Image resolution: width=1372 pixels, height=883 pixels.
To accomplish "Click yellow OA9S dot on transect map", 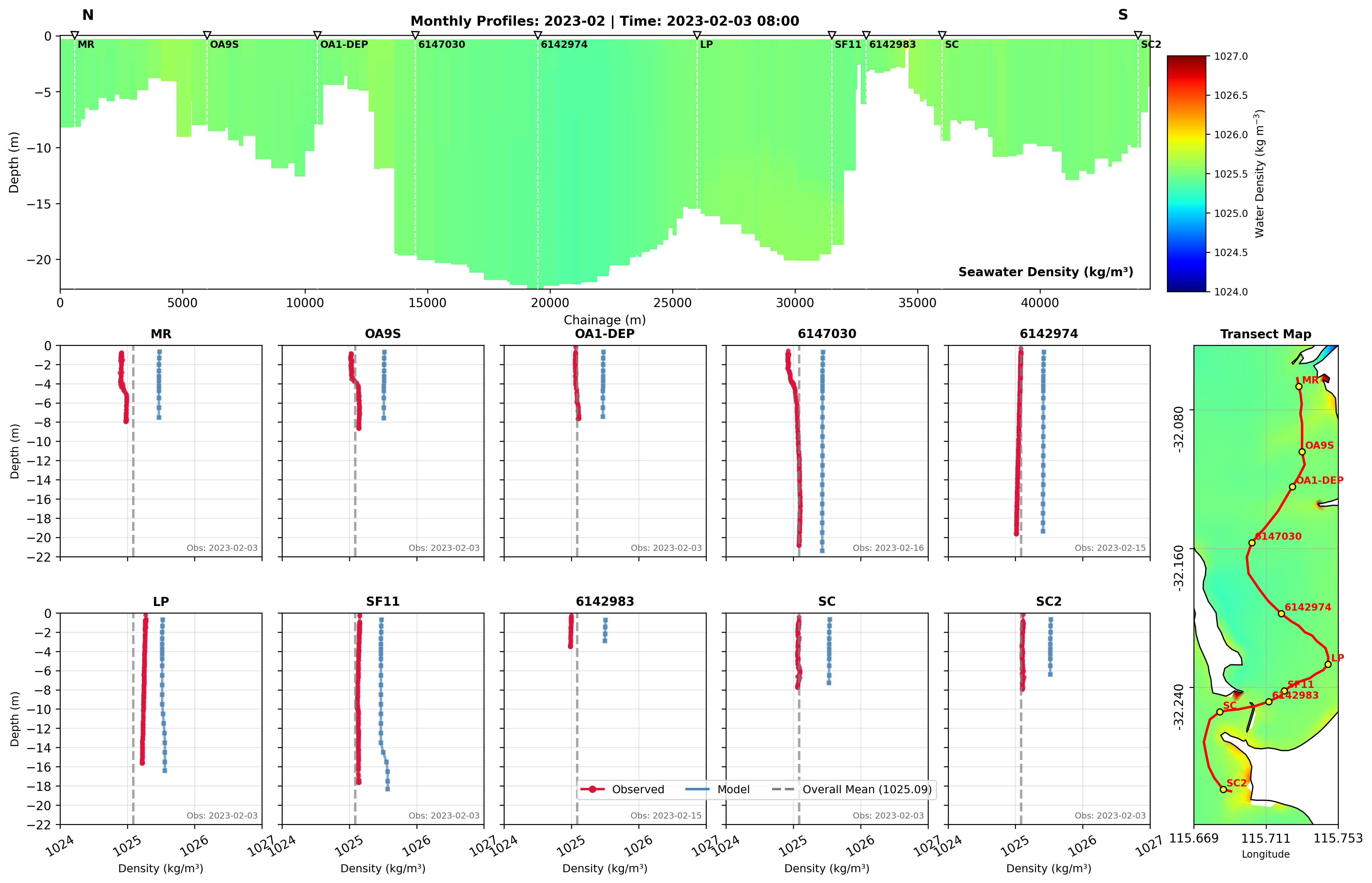I will (x=1302, y=452).
